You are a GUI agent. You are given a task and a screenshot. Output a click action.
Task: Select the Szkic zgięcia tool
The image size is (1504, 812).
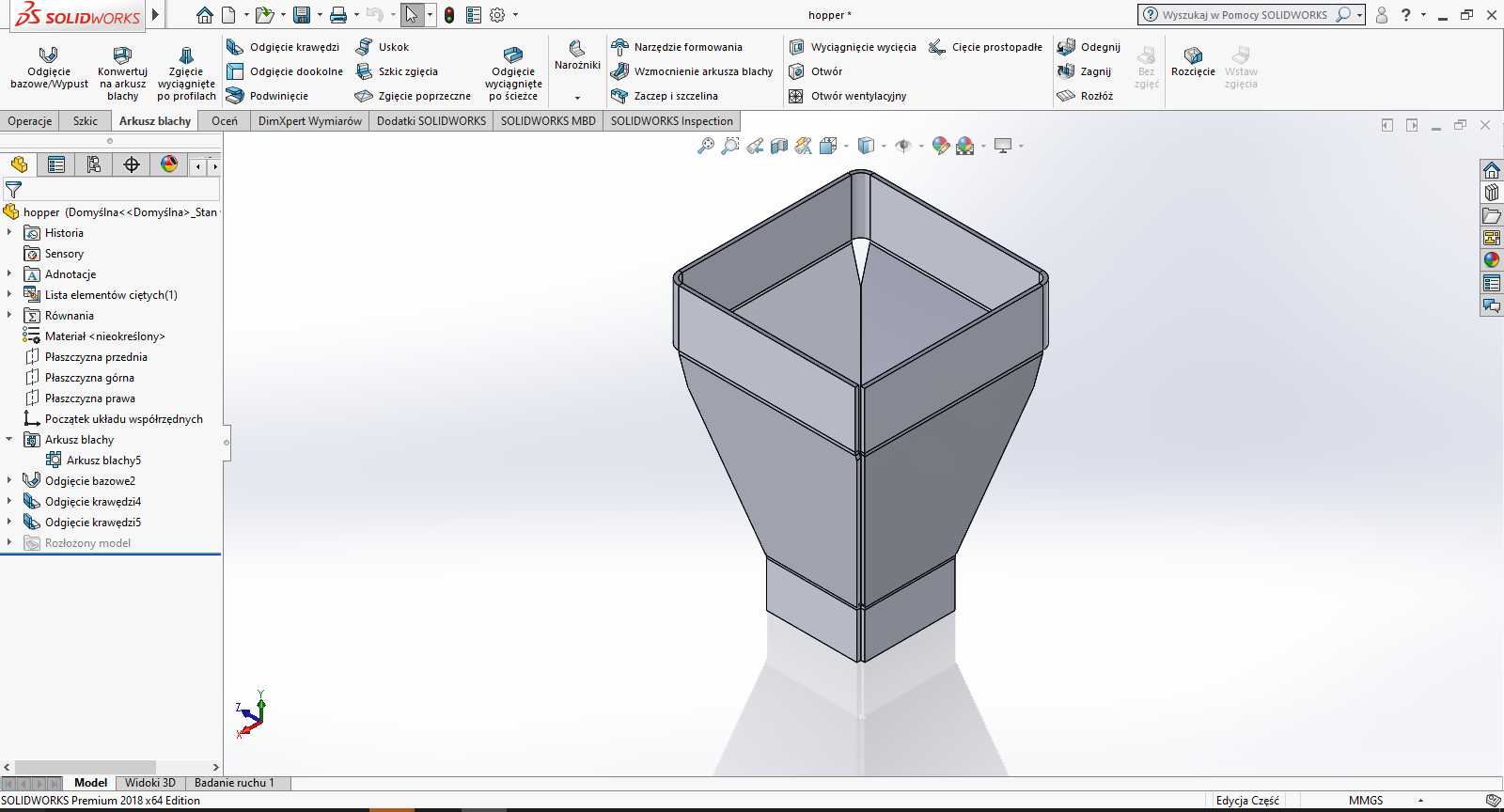point(397,71)
